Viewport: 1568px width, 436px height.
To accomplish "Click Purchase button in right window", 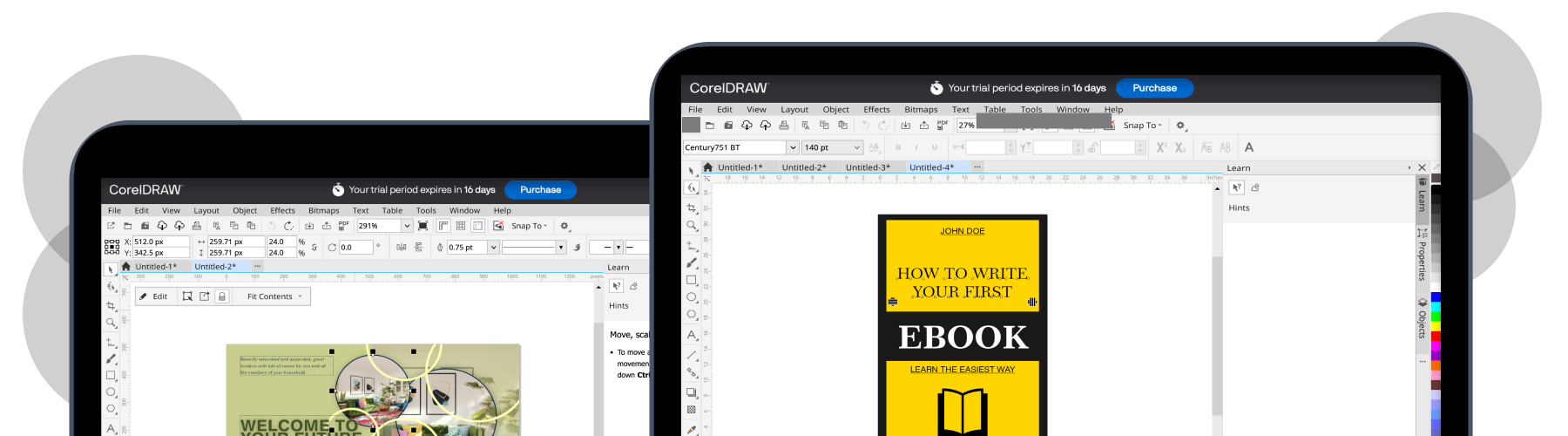I will tap(1154, 88).
